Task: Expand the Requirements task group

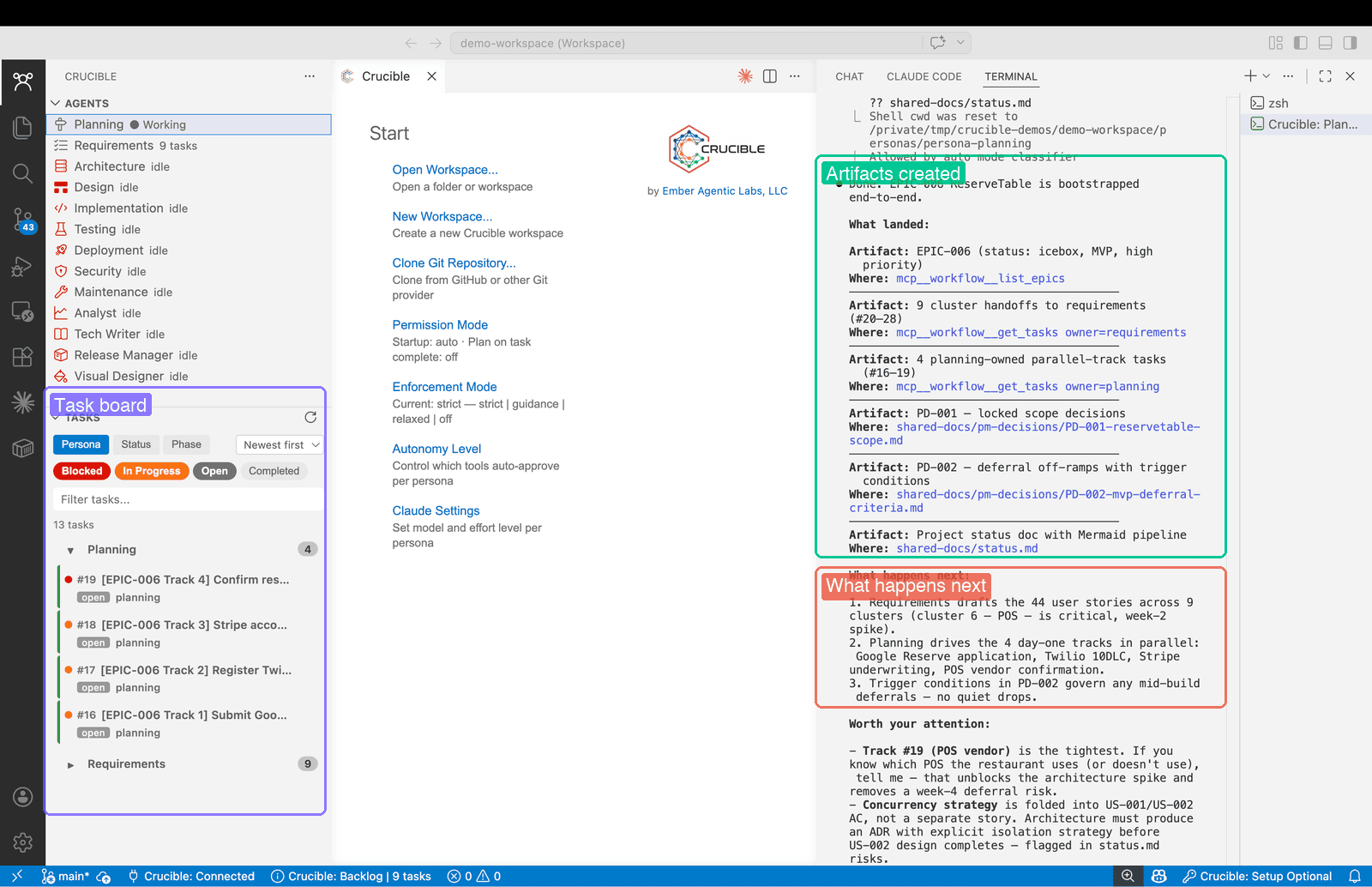Action: click(x=70, y=764)
